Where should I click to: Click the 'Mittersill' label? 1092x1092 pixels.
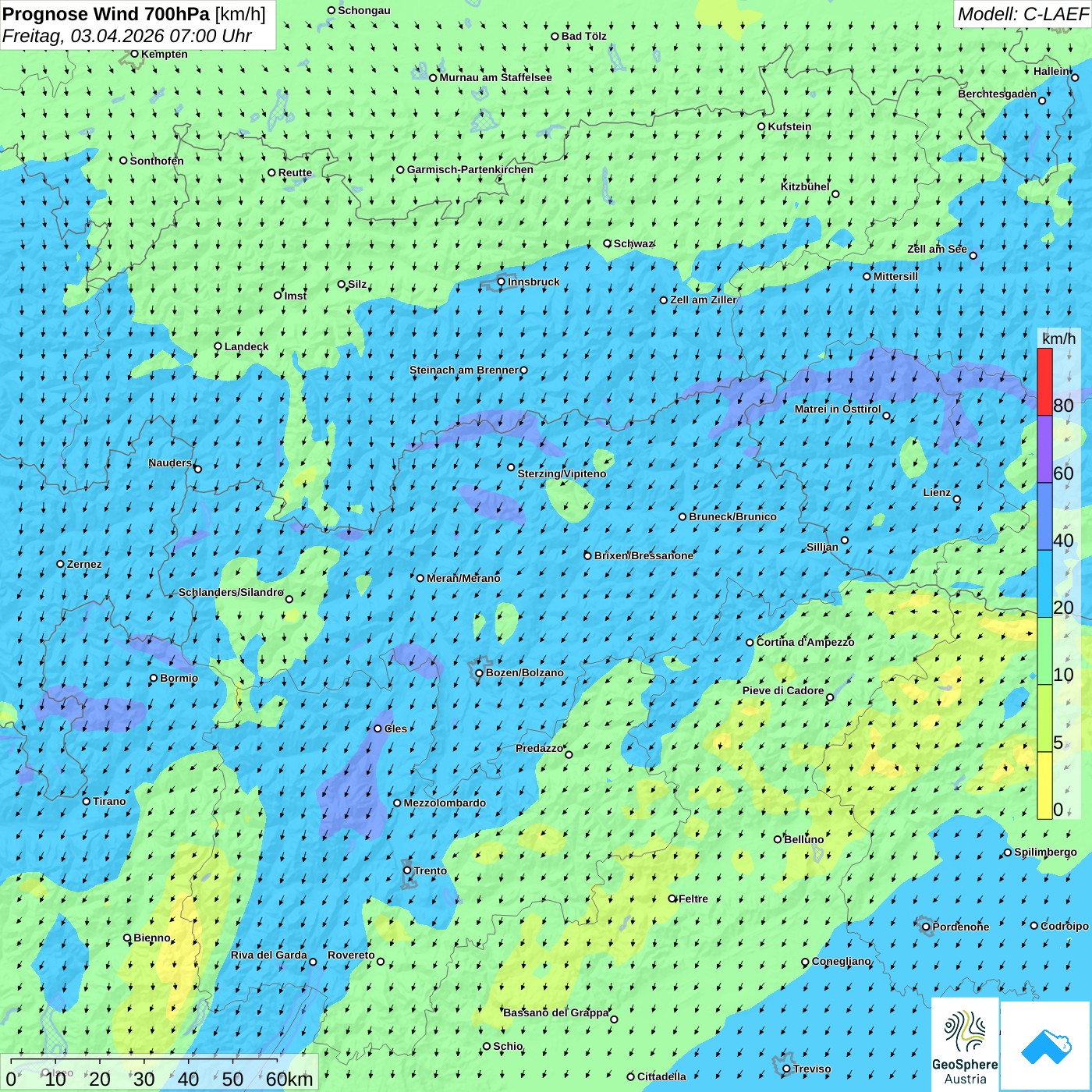(x=896, y=276)
